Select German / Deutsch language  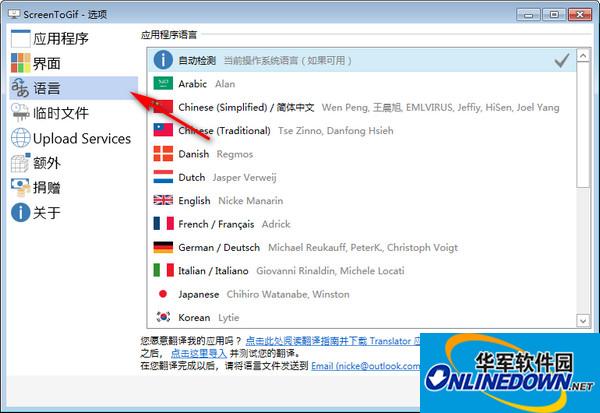[x=362, y=247]
